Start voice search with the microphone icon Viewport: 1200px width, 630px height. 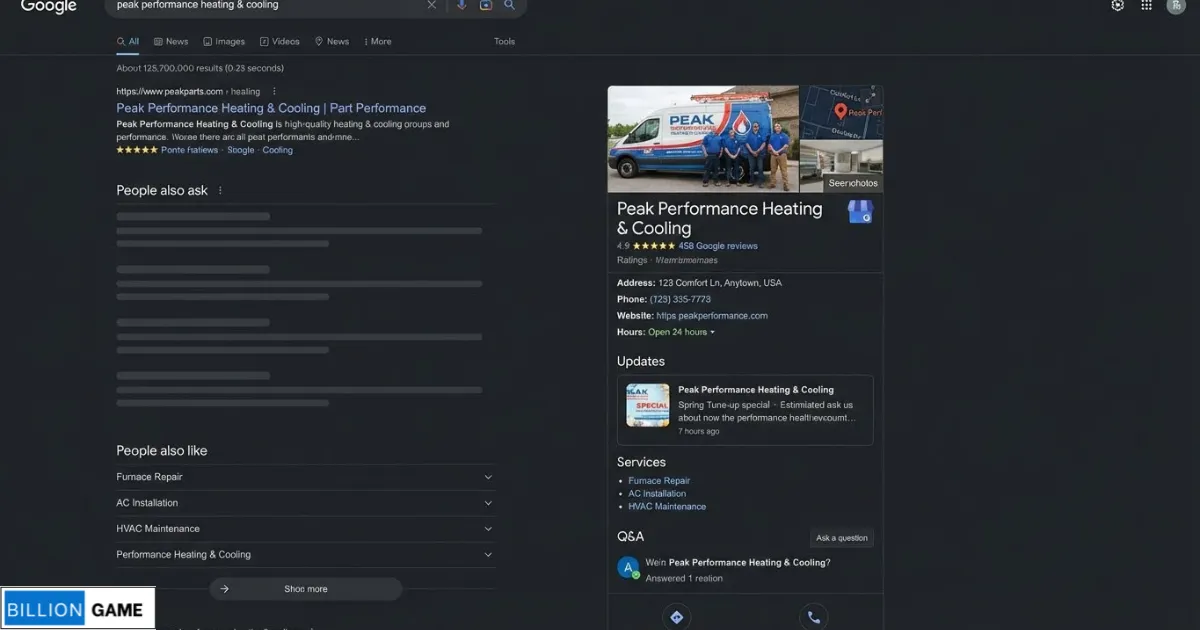461,5
